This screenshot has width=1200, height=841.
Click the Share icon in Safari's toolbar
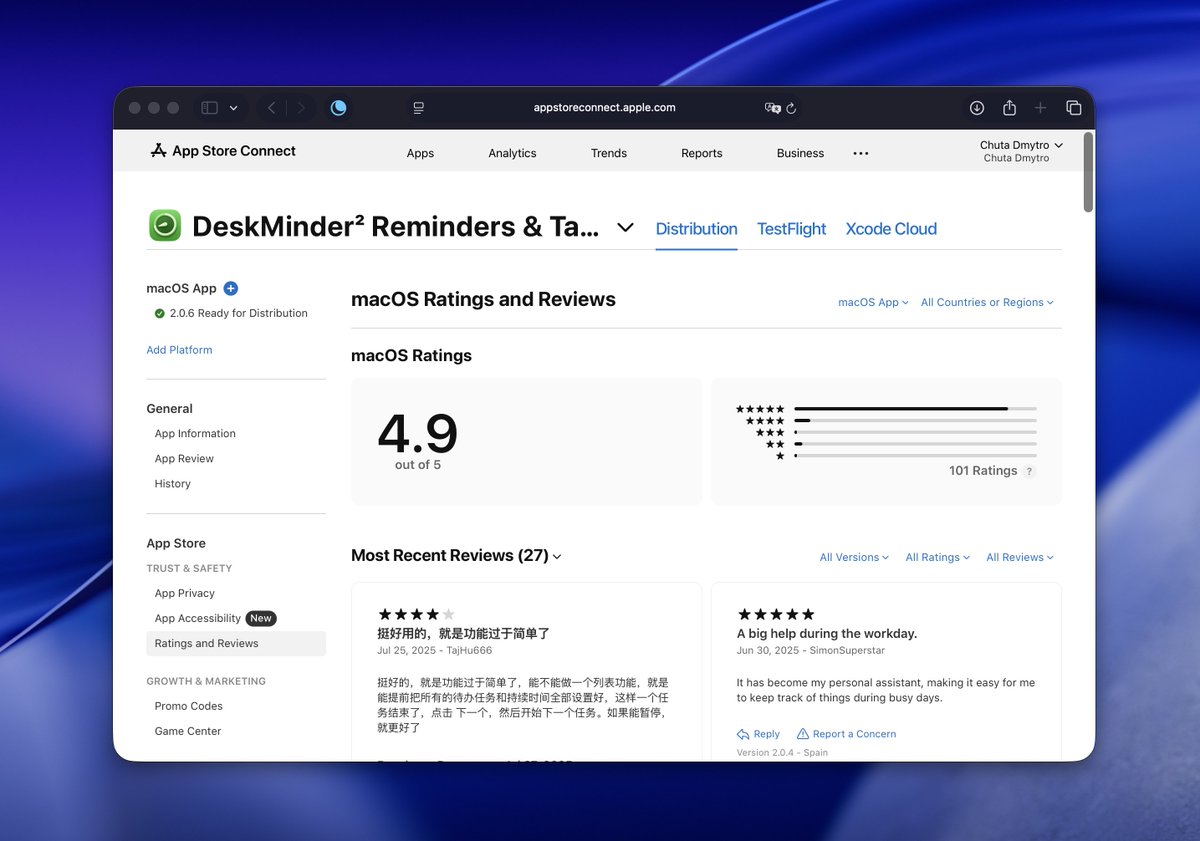tap(1008, 107)
